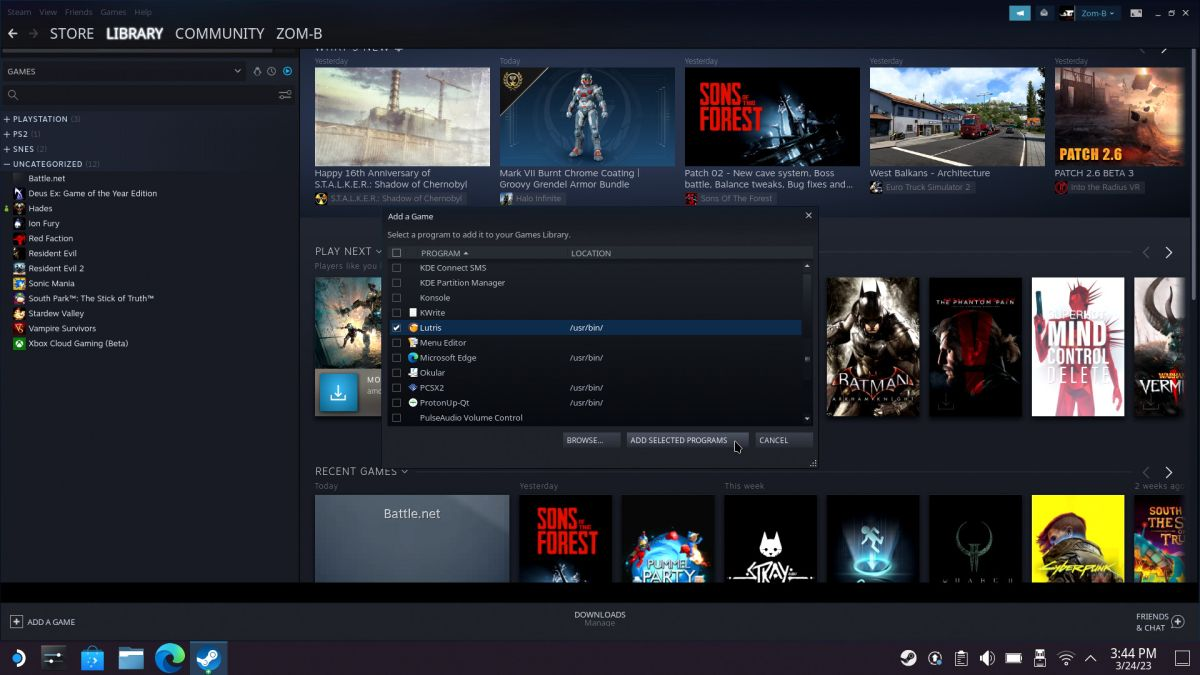1200x675 pixels.
Task: Switch to the STORE tab
Action: tap(71, 33)
